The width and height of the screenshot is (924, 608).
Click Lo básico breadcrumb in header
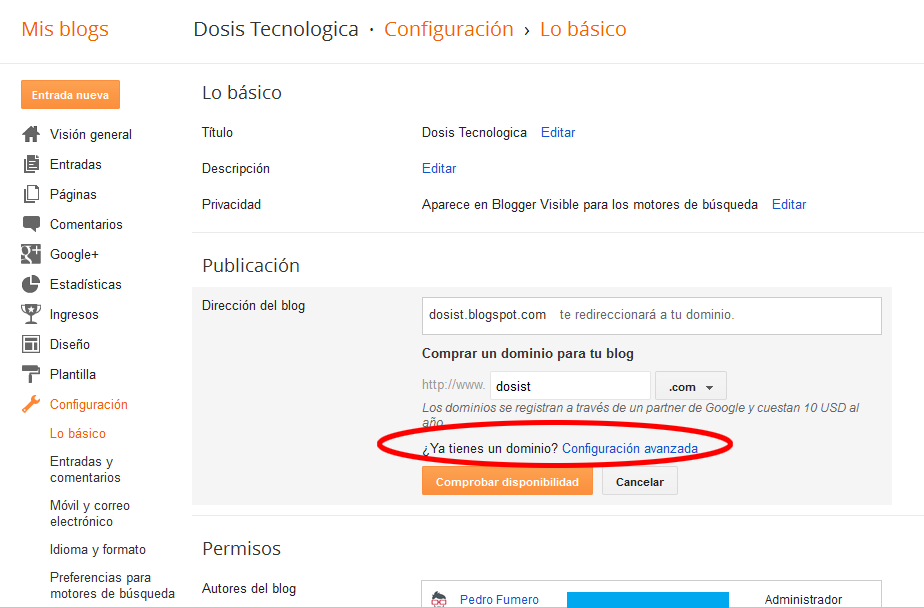point(583,29)
